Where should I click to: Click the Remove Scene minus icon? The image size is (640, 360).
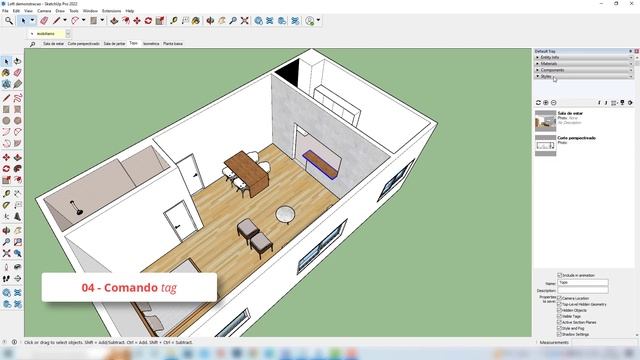(553, 103)
